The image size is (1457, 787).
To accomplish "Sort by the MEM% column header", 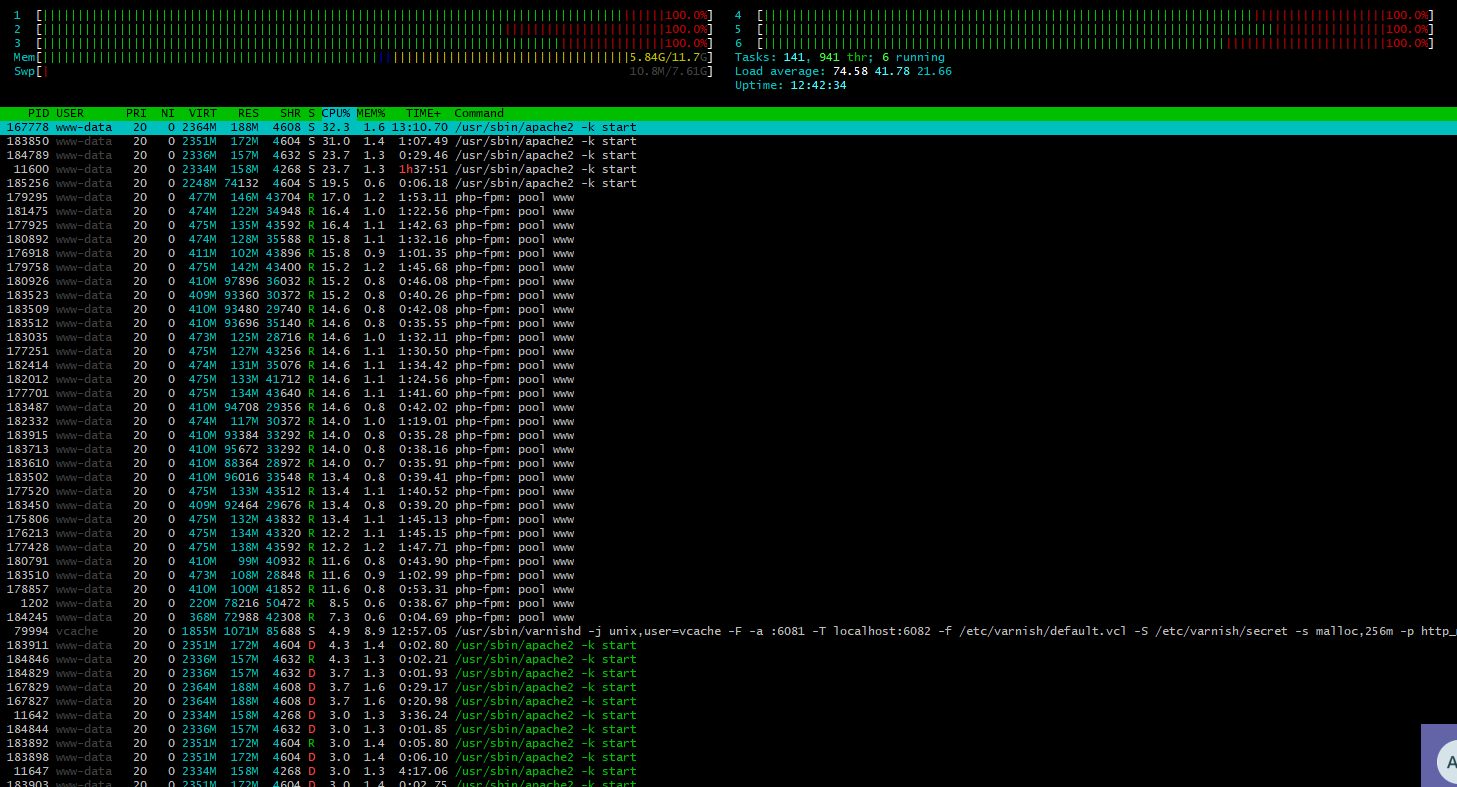I will pyautogui.click(x=371, y=113).
